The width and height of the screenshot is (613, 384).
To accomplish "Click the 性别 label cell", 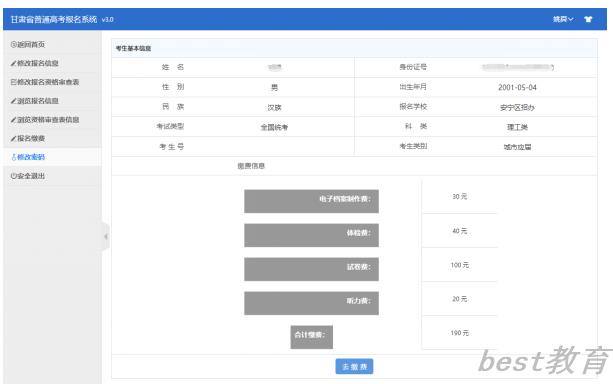I will tap(172, 87).
